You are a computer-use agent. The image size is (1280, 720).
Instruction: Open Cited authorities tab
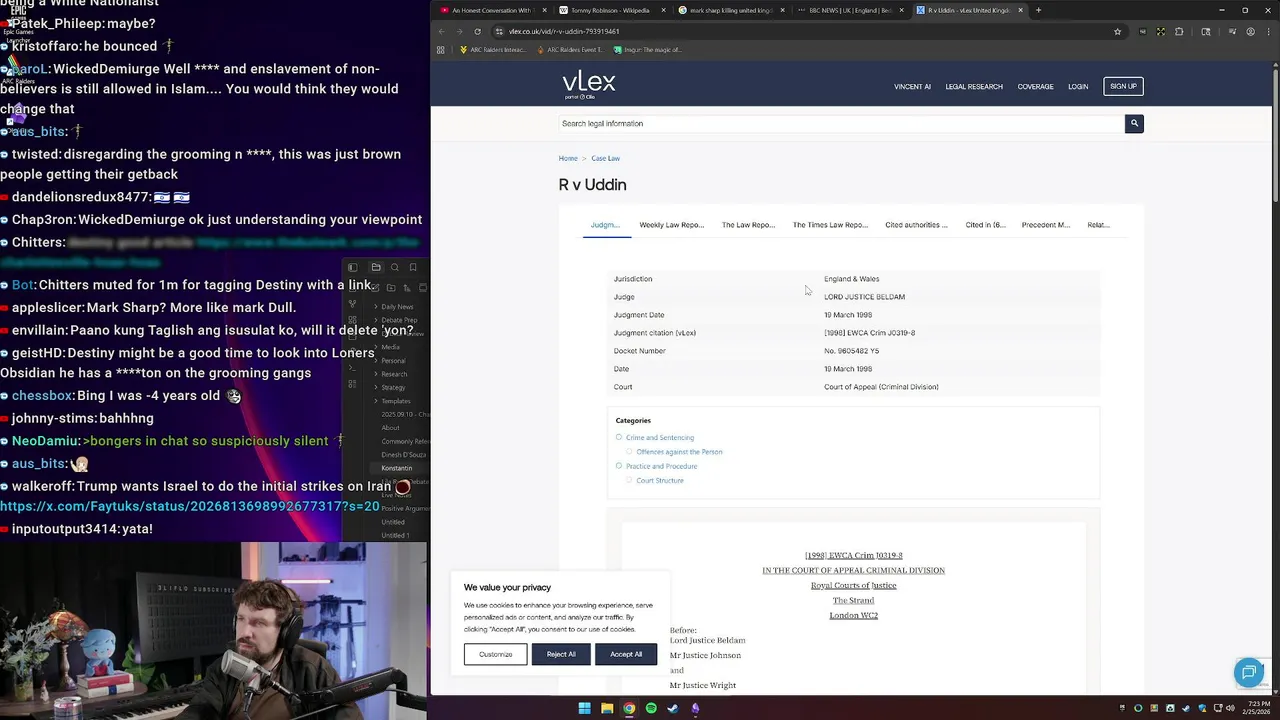(x=916, y=225)
